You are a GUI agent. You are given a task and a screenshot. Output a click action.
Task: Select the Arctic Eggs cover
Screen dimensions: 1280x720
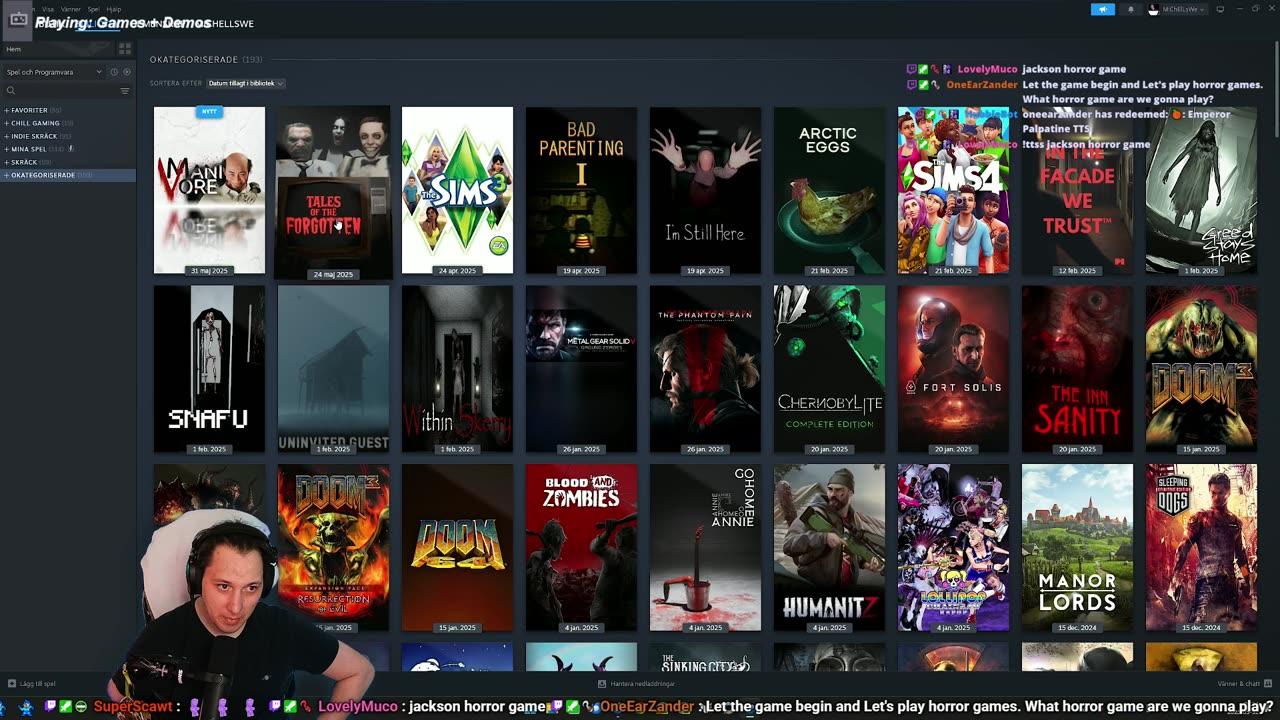pyautogui.click(x=829, y=190)
